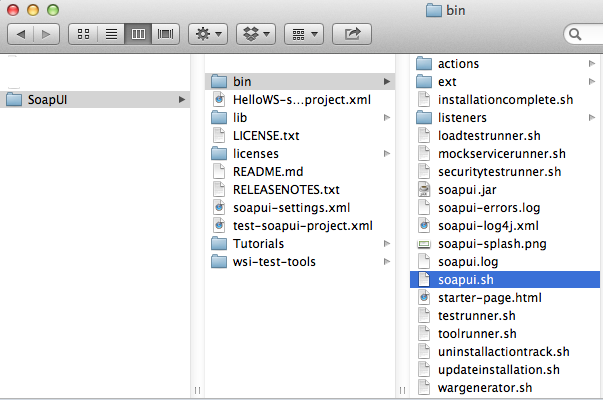Expand lib folder via its arrow
The height and width of the screenshot is (402, 605).
tap(387, 118)
